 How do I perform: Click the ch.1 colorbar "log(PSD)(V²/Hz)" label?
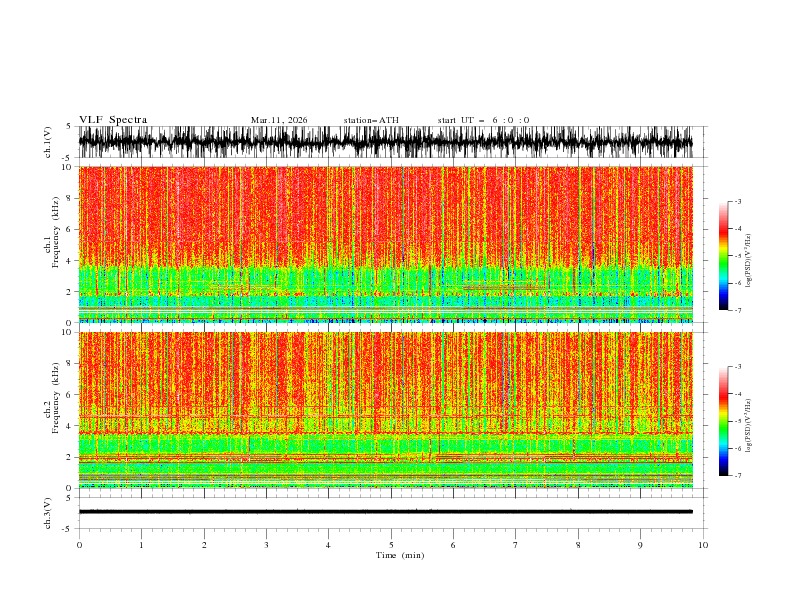tap(749, 261)
